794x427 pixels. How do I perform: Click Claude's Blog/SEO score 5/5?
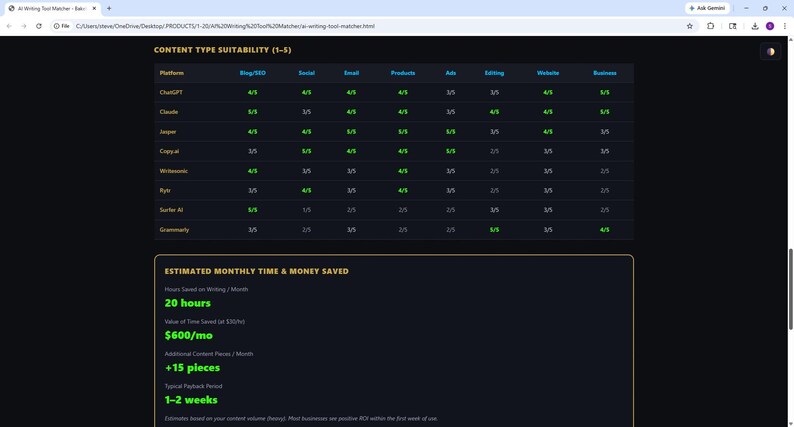(x=253, y=112)
